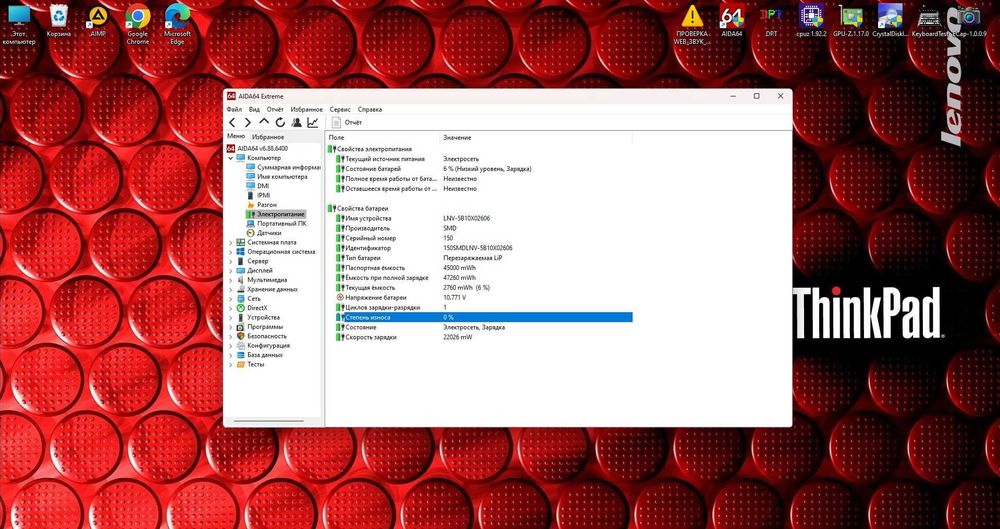Select the Безопасность tree item
The width and height of the screenshot is (1000, 529).
click(261, 336)
